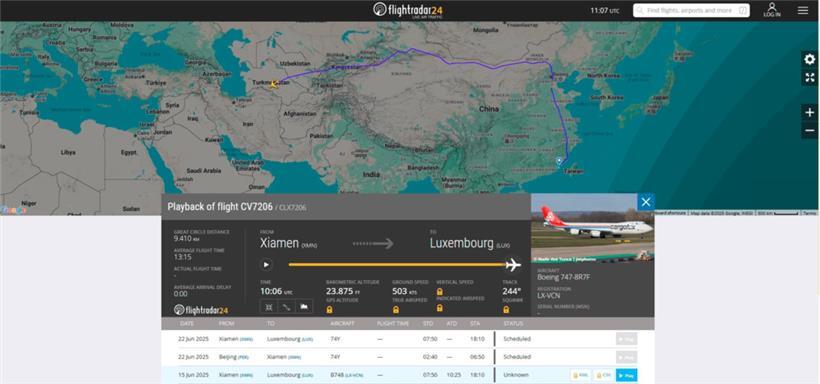Open the hamburger menu icon
This screenshot has width=820, height=384.
(x=803, y=10)
